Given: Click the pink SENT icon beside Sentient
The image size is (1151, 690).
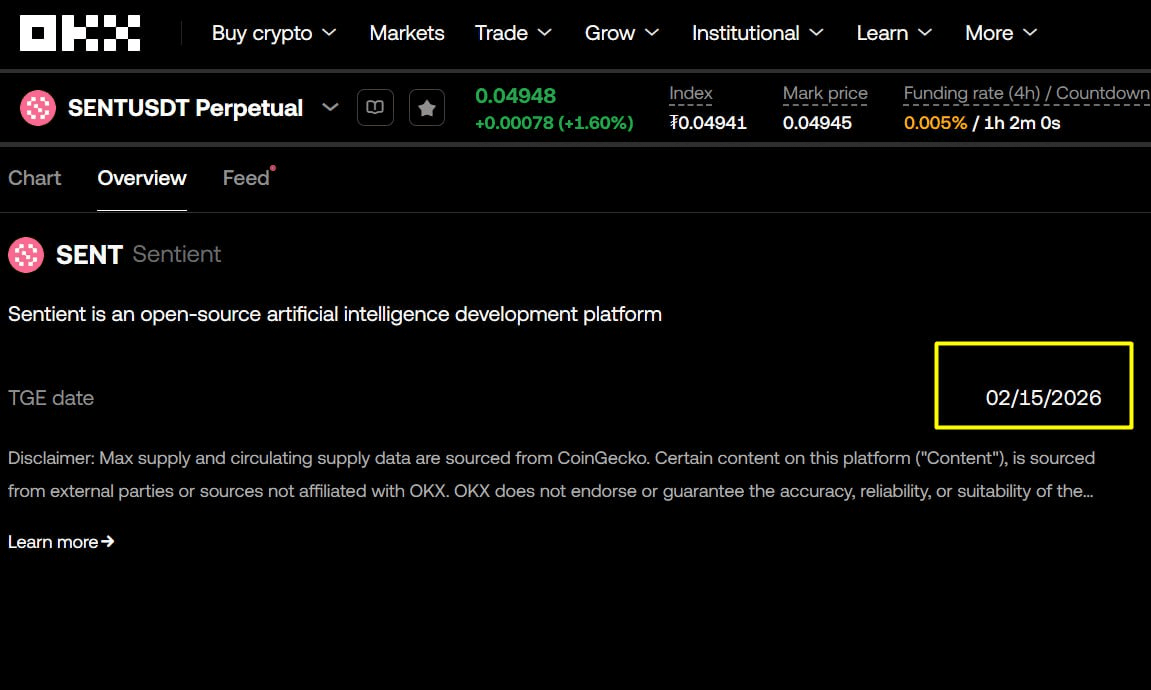Looking at the screenshot, I should [x=26, y=255].
